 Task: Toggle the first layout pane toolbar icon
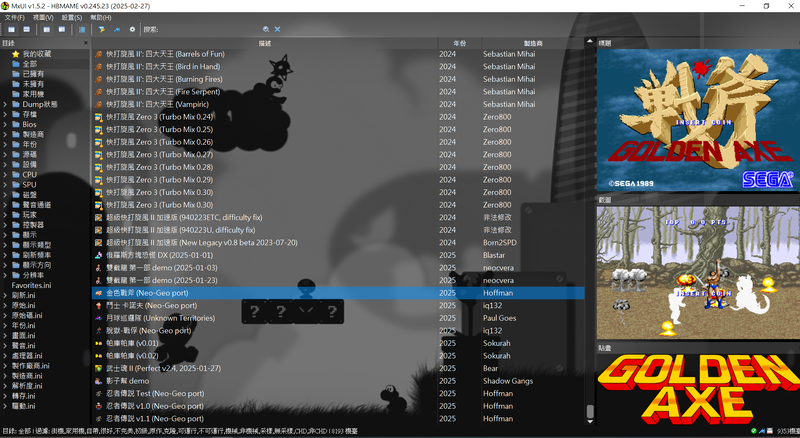tap(11, 30)
